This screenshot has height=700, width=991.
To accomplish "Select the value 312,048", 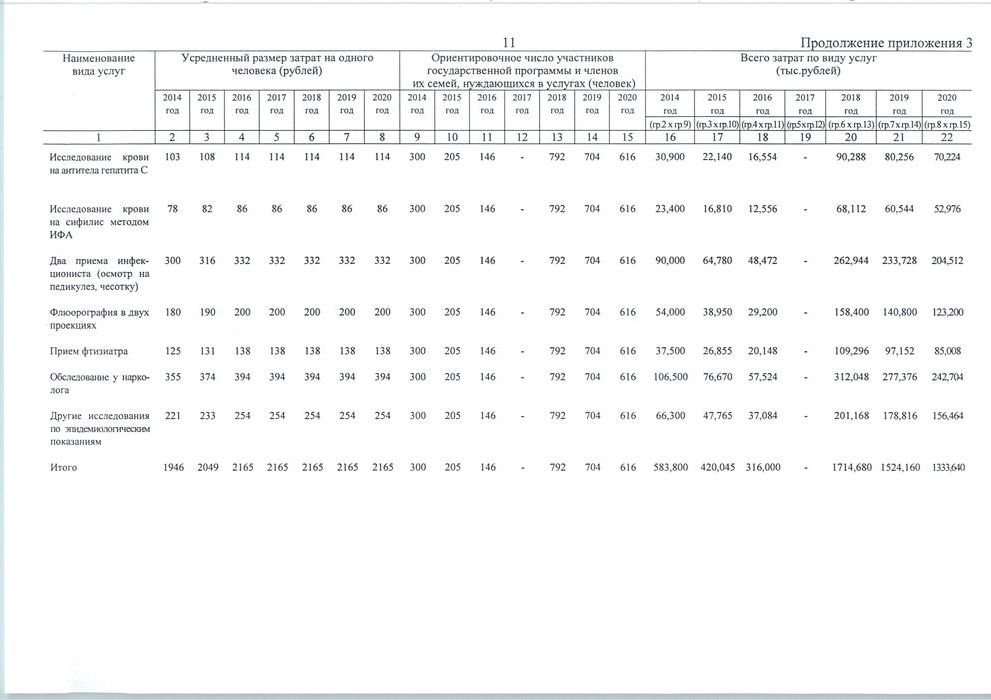I will 851,377.
